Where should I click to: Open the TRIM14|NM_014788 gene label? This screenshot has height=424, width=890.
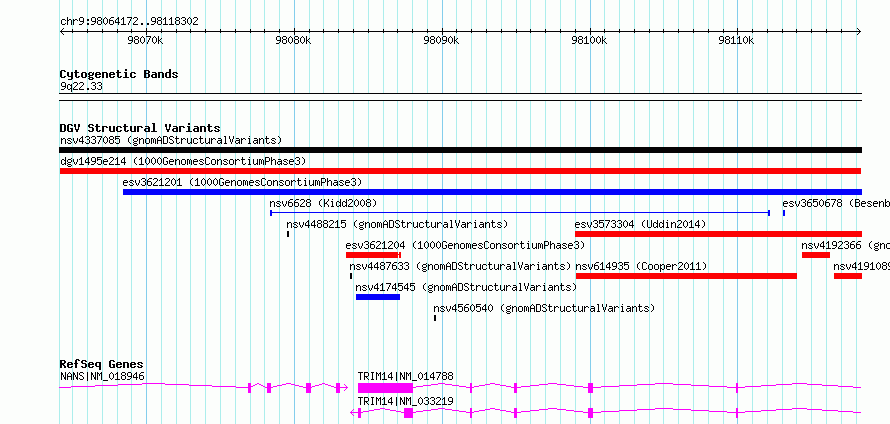click(x=405, y=376)
